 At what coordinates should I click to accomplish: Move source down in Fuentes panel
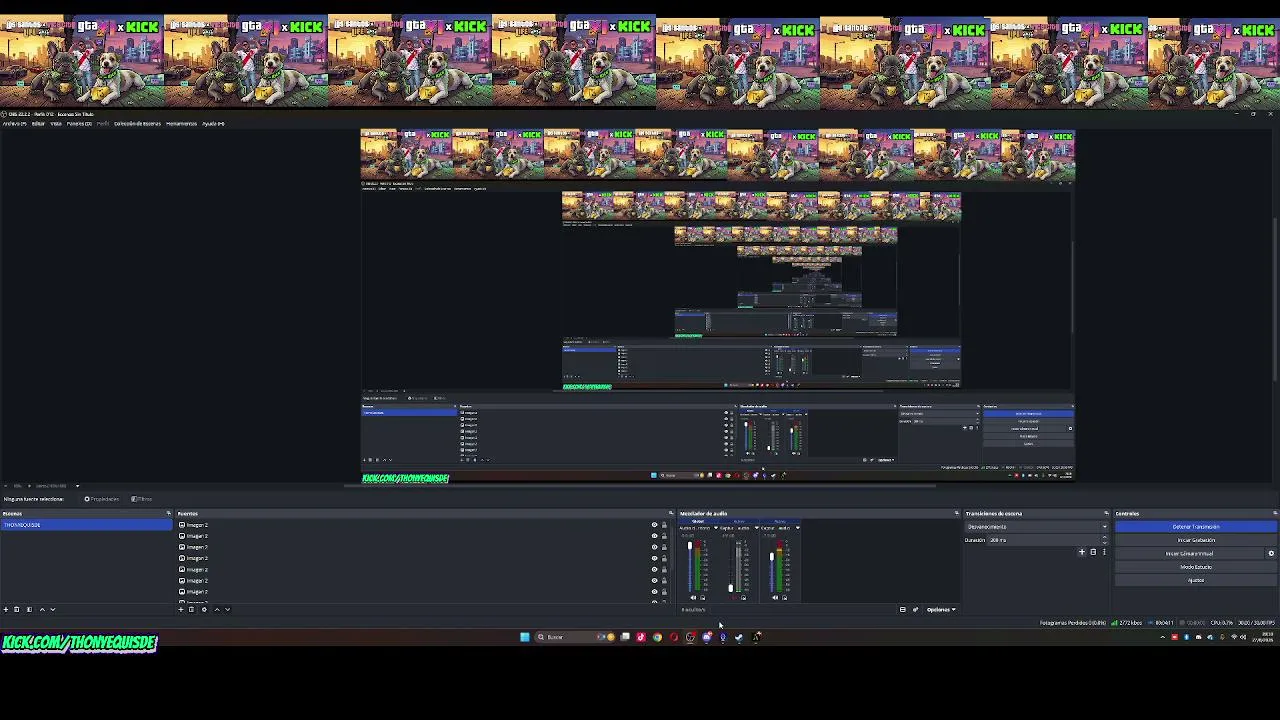click(x=227, y=609)
